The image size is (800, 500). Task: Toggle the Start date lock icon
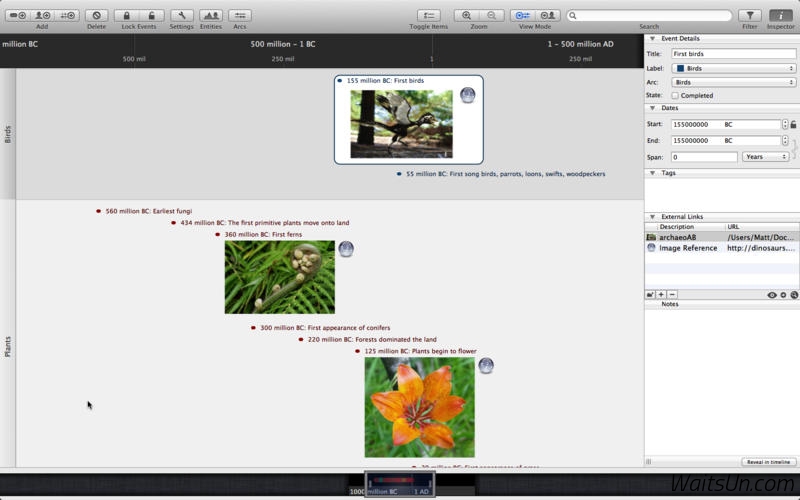[x=793, y=124]
